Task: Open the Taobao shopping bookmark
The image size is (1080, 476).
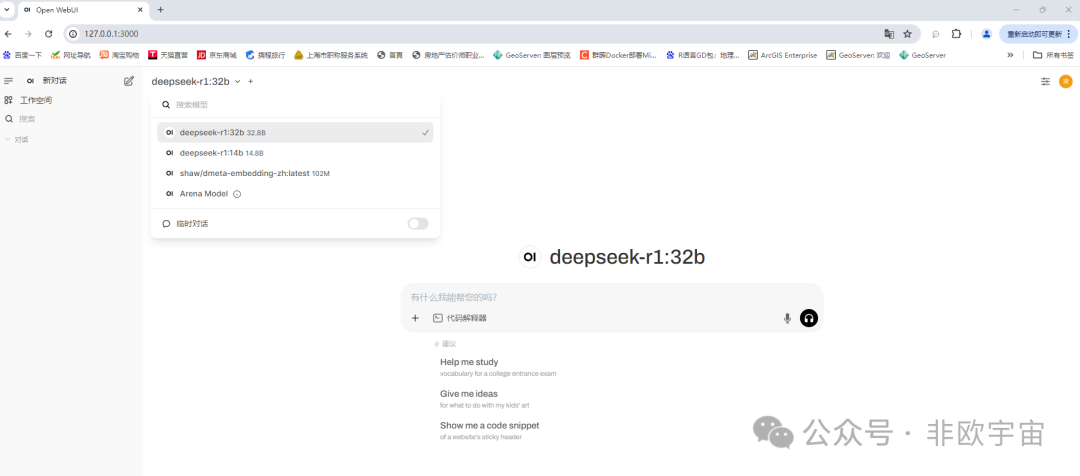Action: [119, 55]
